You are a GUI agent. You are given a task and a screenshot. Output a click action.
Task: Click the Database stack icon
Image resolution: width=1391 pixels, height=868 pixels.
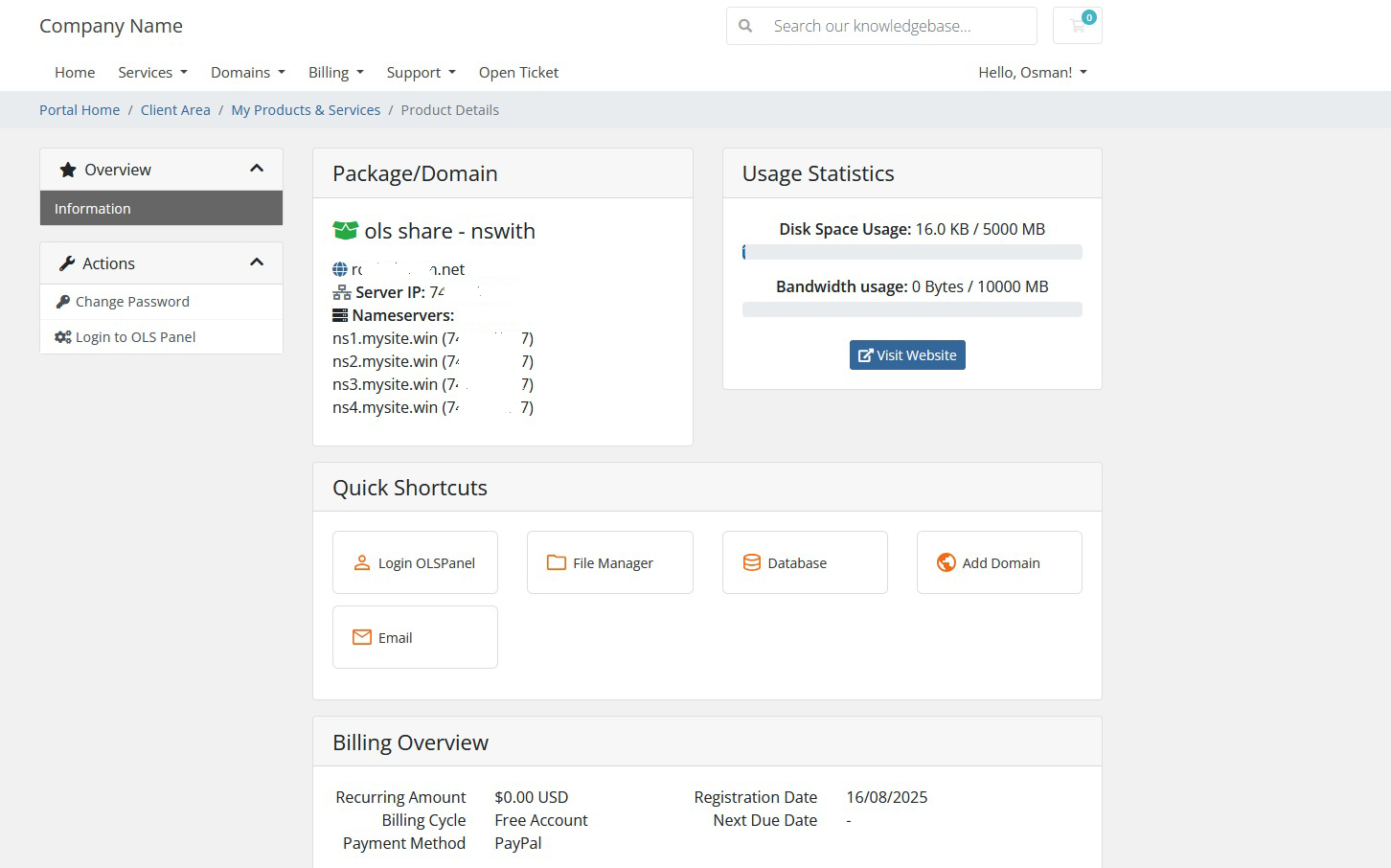click(x=752, y=562)
